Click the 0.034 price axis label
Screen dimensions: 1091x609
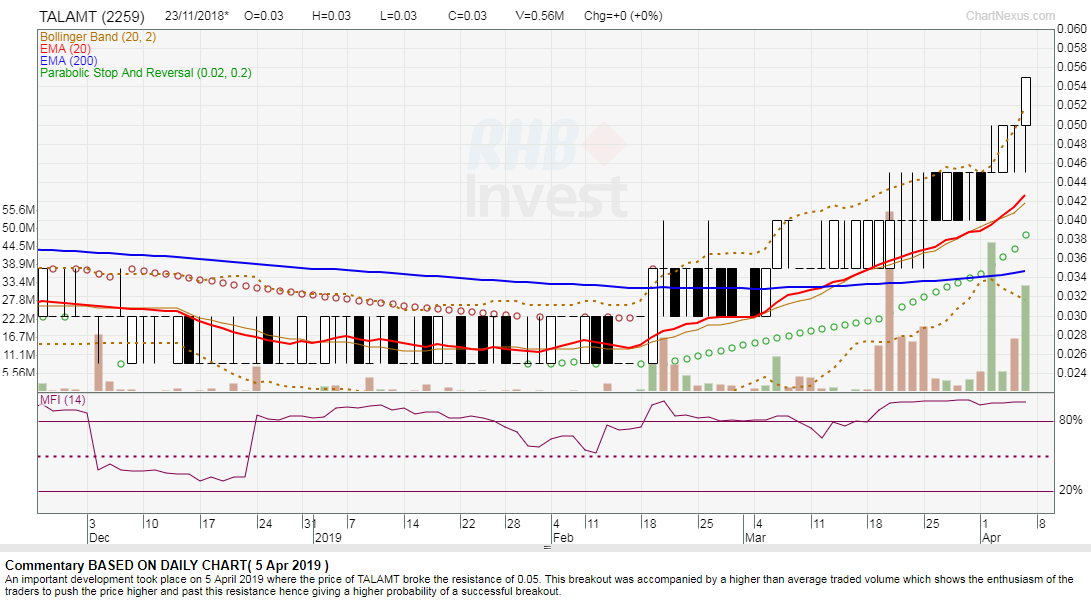coord(1072,277)
